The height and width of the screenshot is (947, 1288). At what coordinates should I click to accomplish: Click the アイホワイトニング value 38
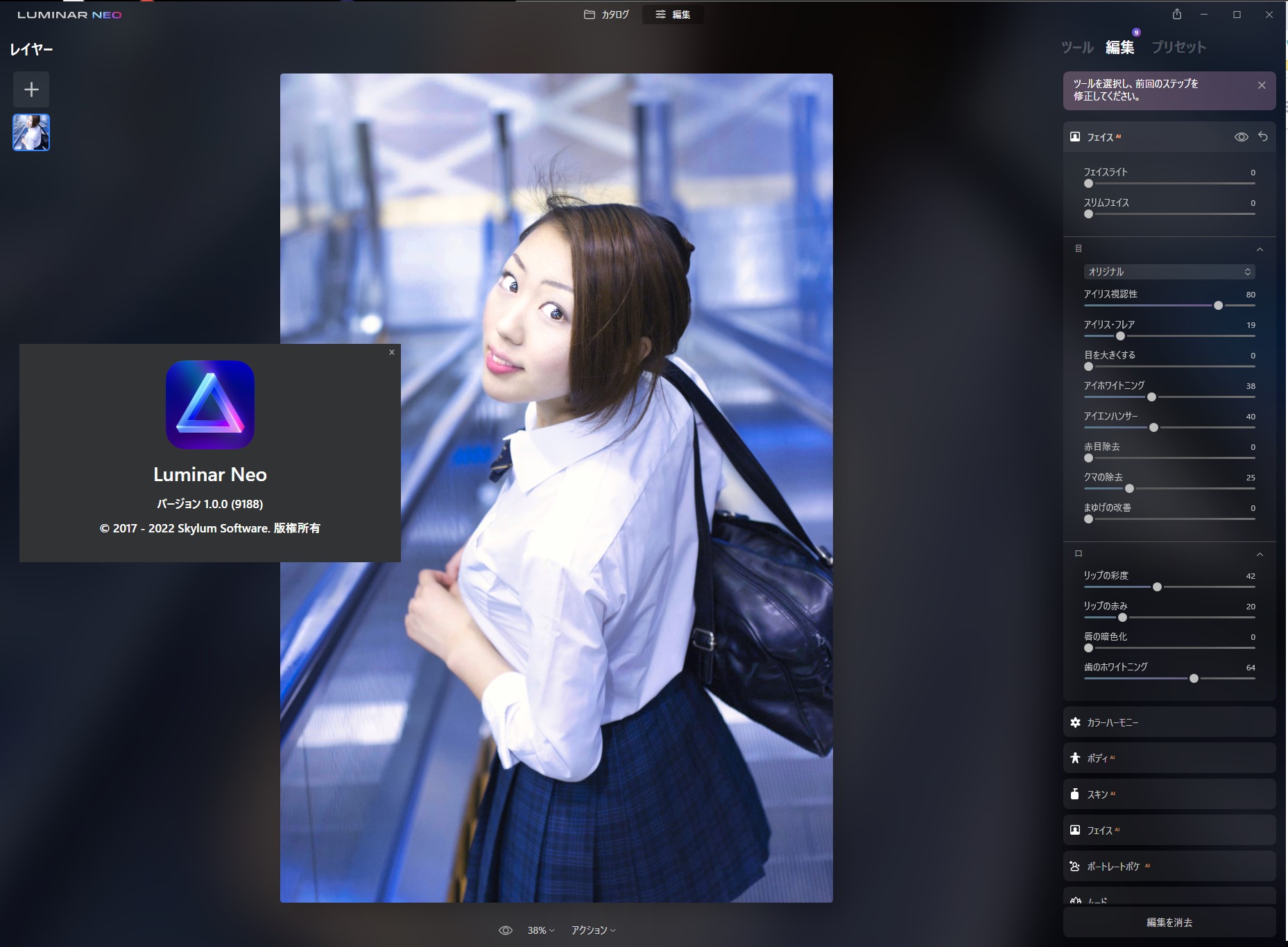pyautogui.click(x=1251, y=386)
